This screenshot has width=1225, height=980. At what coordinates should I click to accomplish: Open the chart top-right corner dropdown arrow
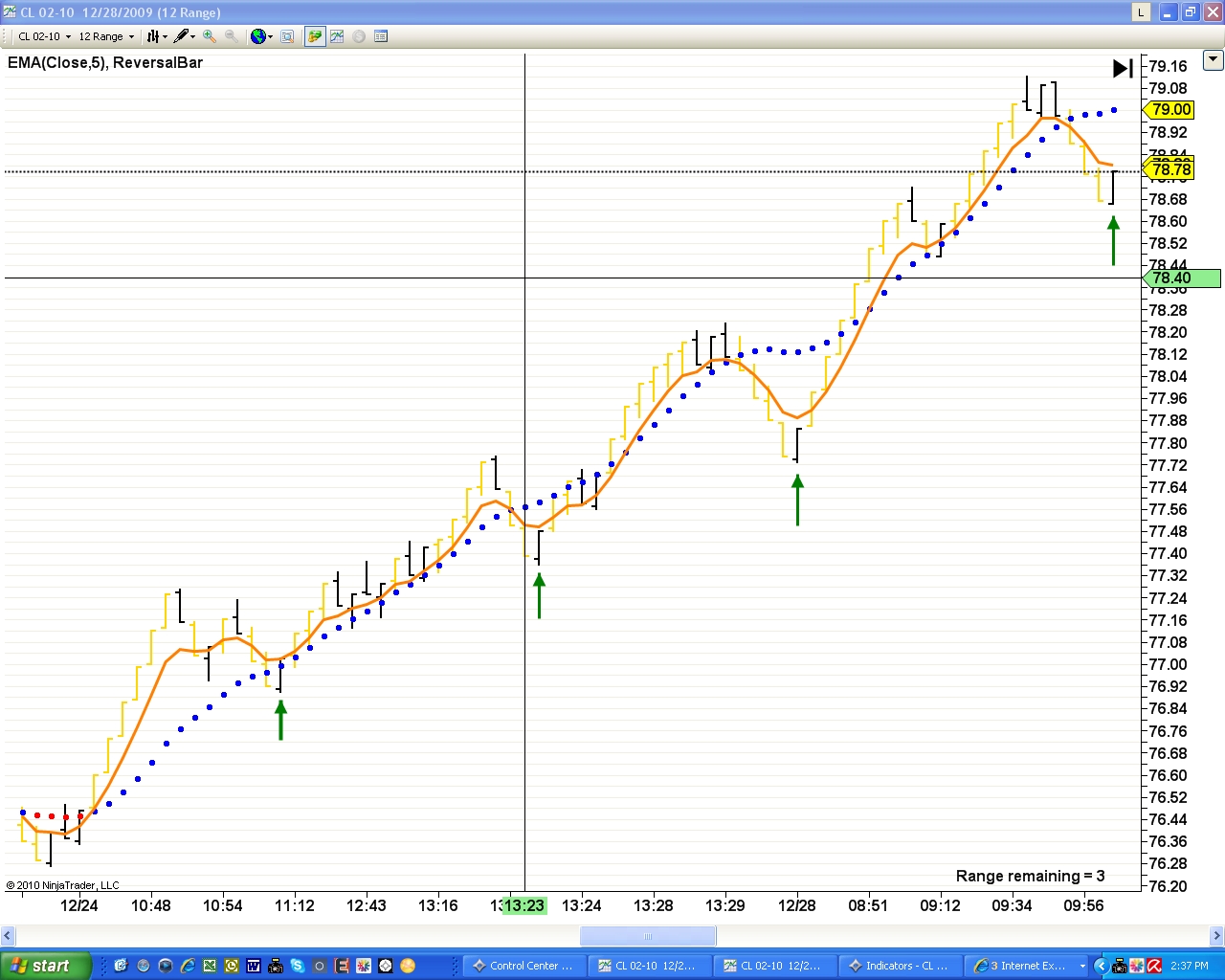[x=1214, y=59]
